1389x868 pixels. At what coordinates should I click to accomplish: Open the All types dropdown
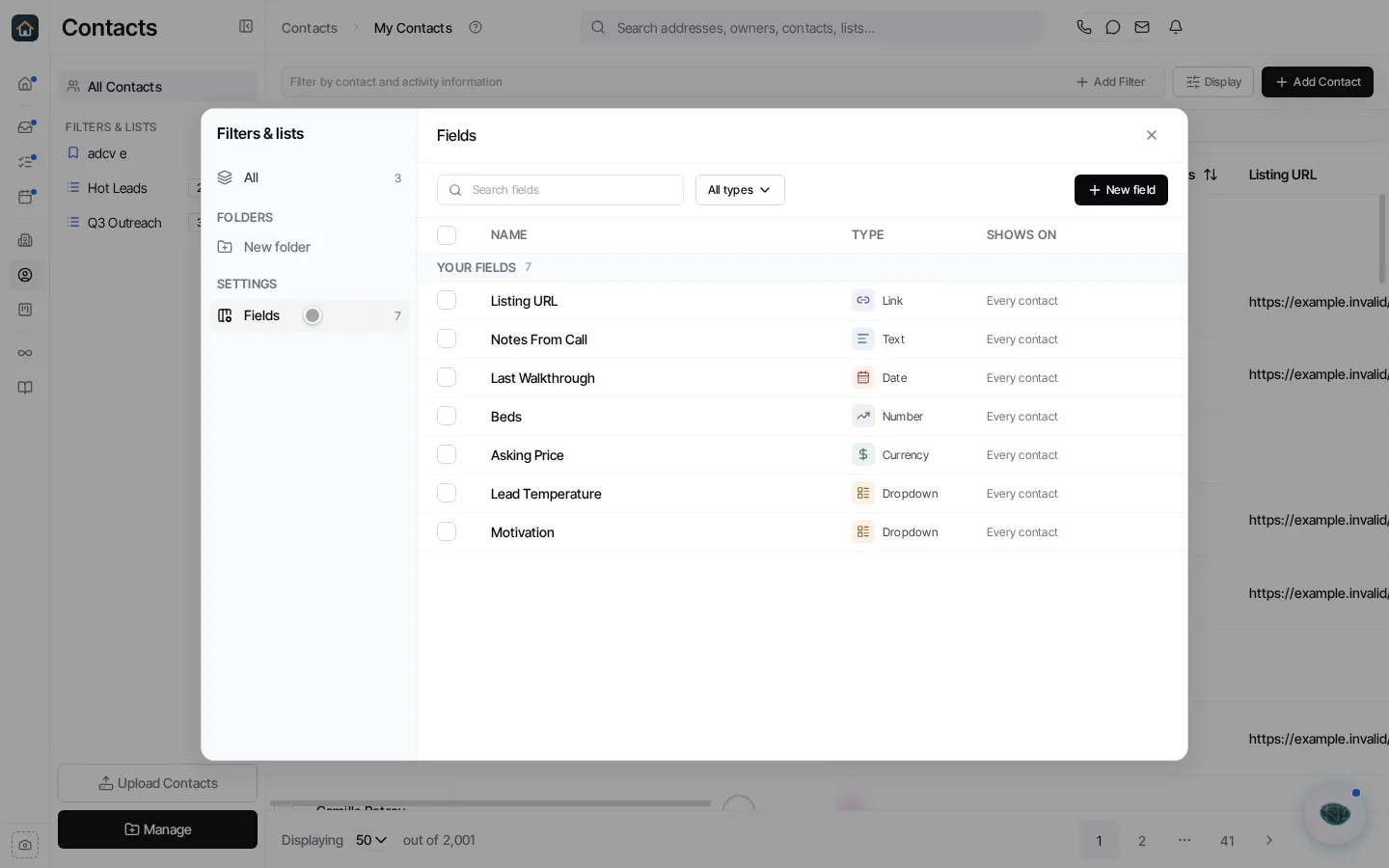coord(740,190)
